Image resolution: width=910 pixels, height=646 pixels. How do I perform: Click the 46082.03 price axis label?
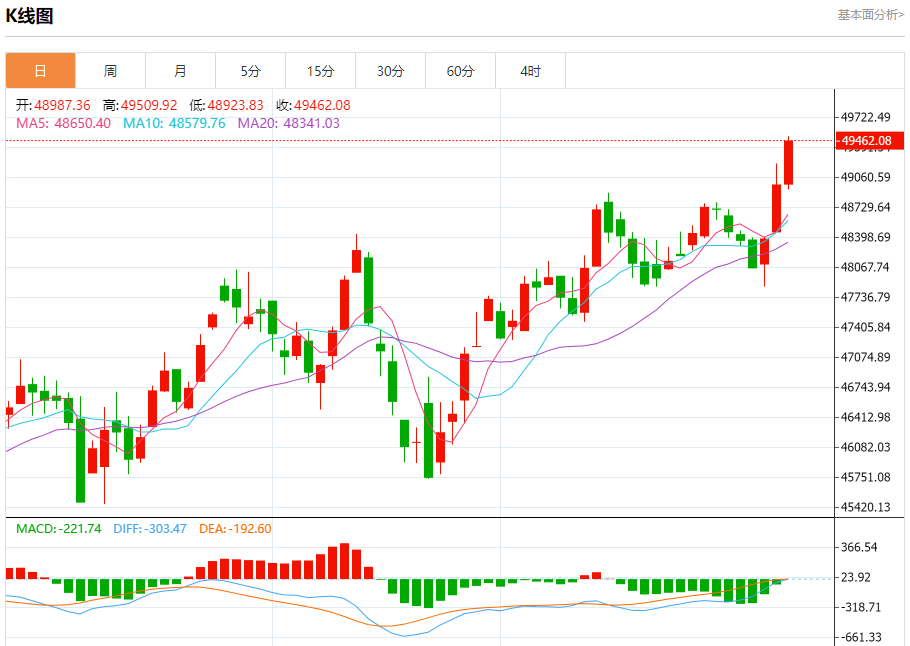[865, 447]
